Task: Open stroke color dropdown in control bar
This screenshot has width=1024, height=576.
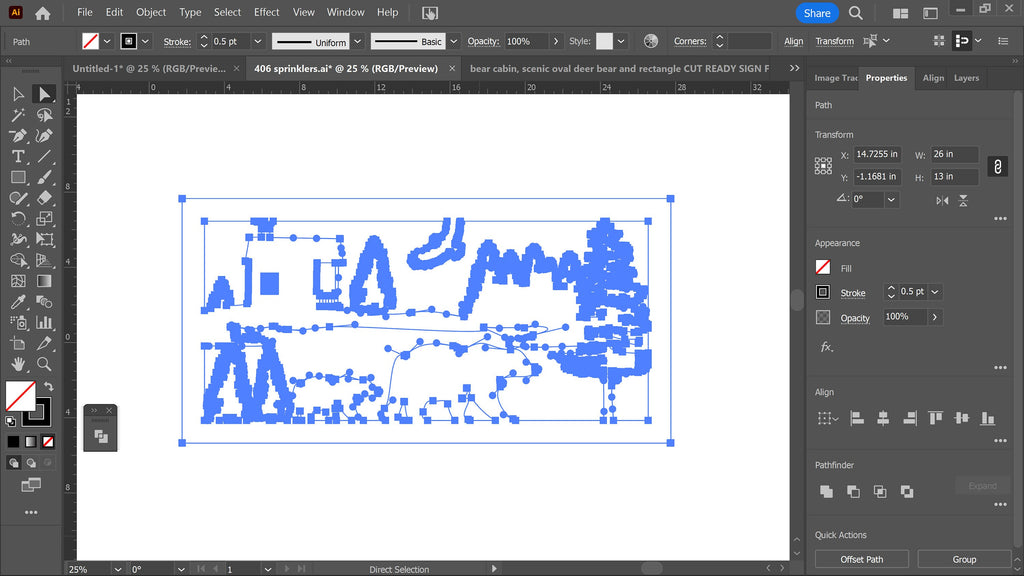Action: (x=145, y=41)
